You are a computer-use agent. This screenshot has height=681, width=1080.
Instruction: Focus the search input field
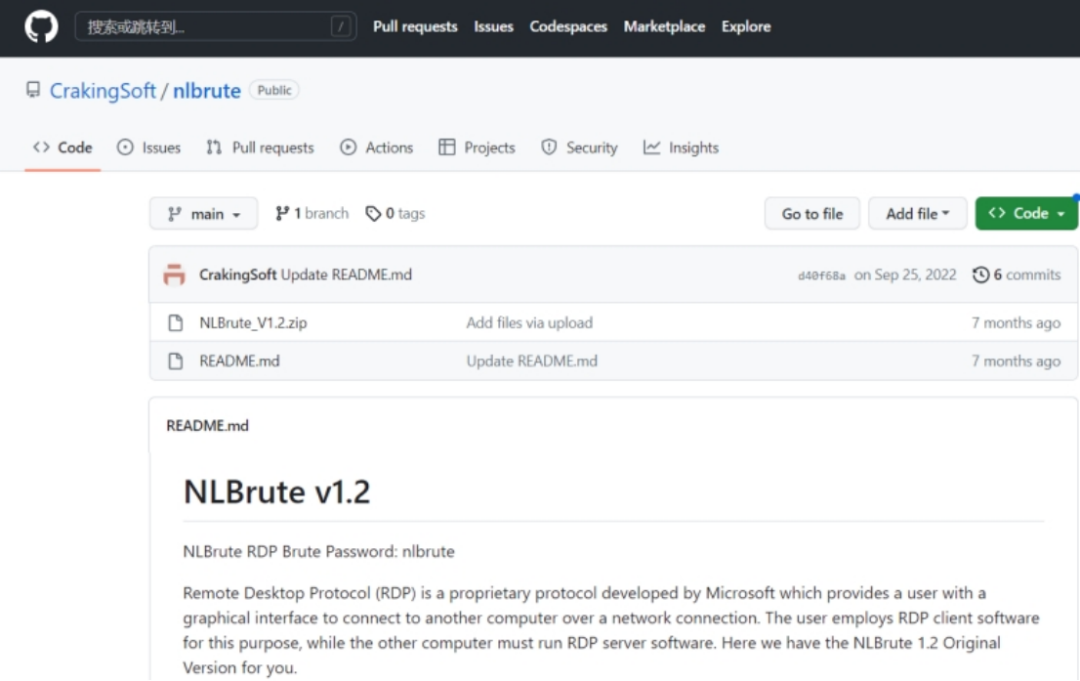pos(216,27)
